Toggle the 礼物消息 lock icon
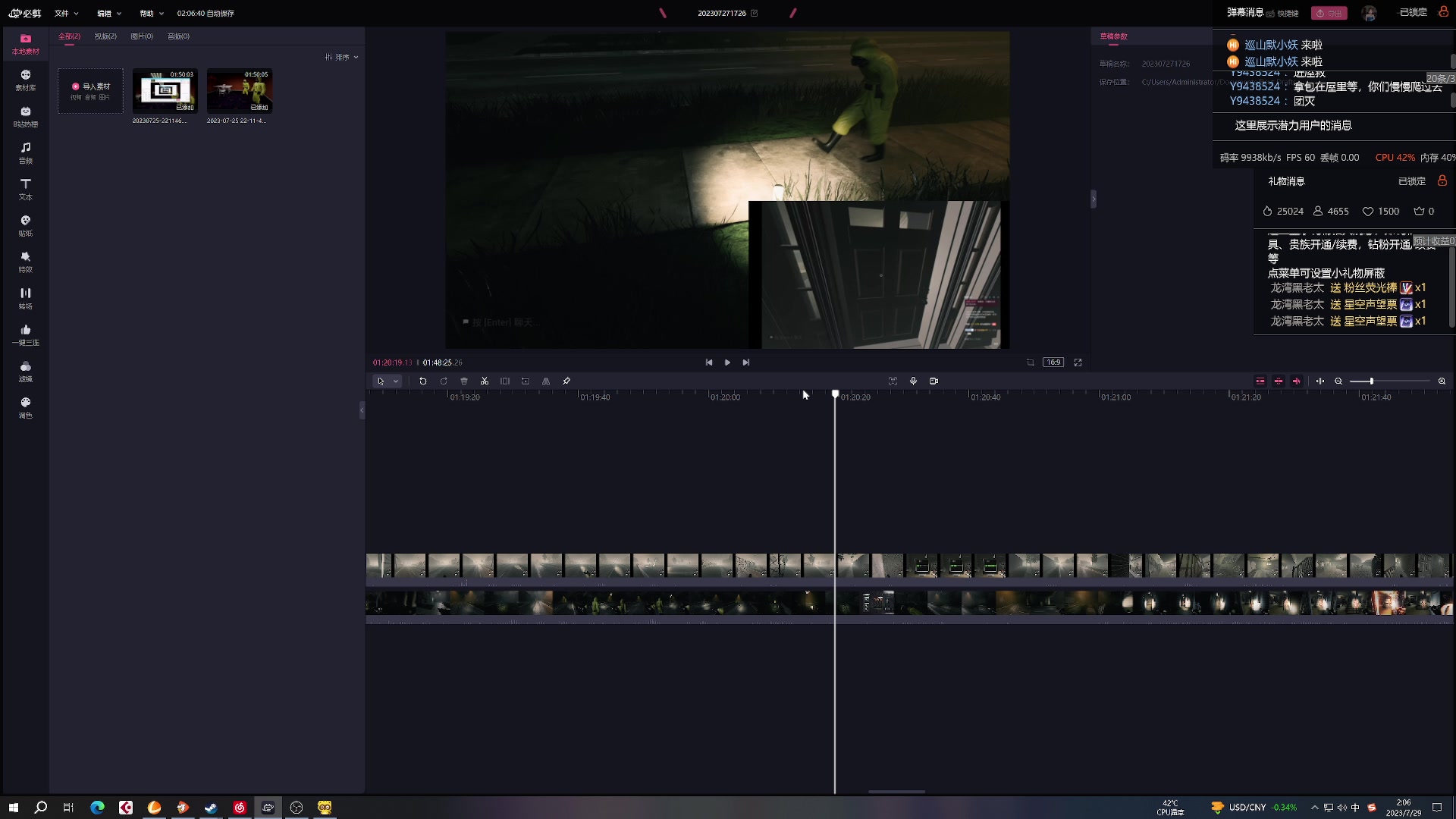 click(1442, 180)
